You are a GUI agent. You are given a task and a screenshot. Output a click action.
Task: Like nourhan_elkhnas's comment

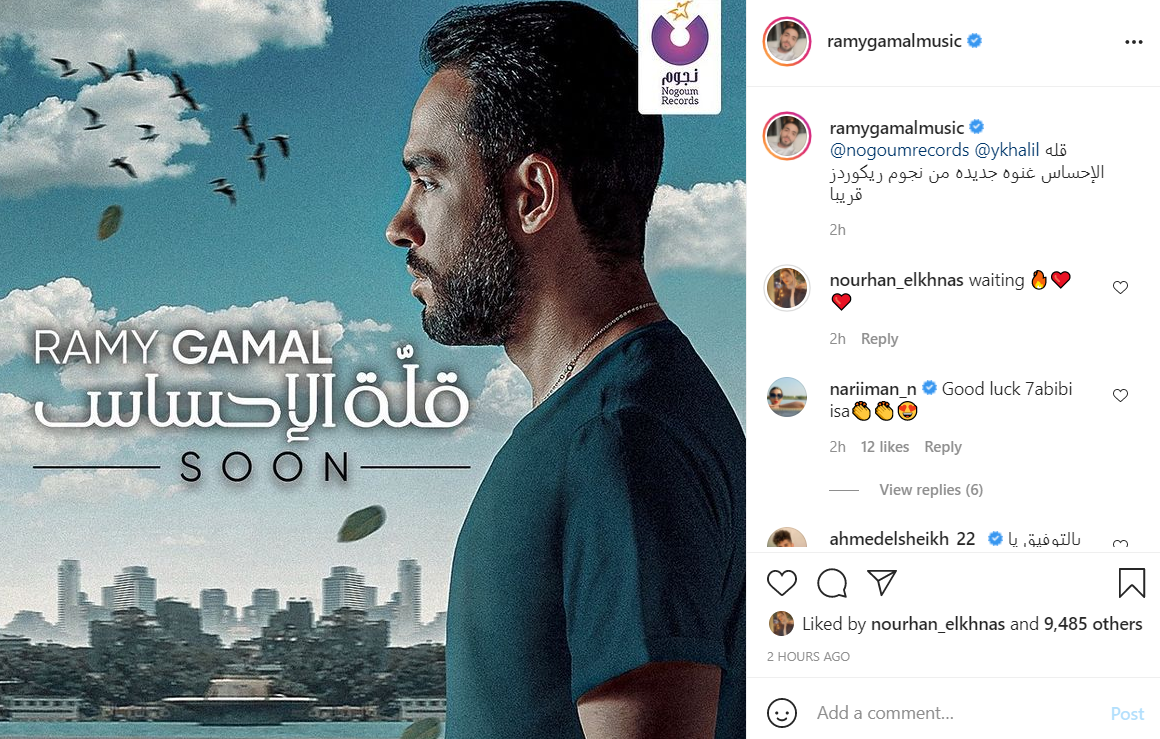[x=1120, y=287]
